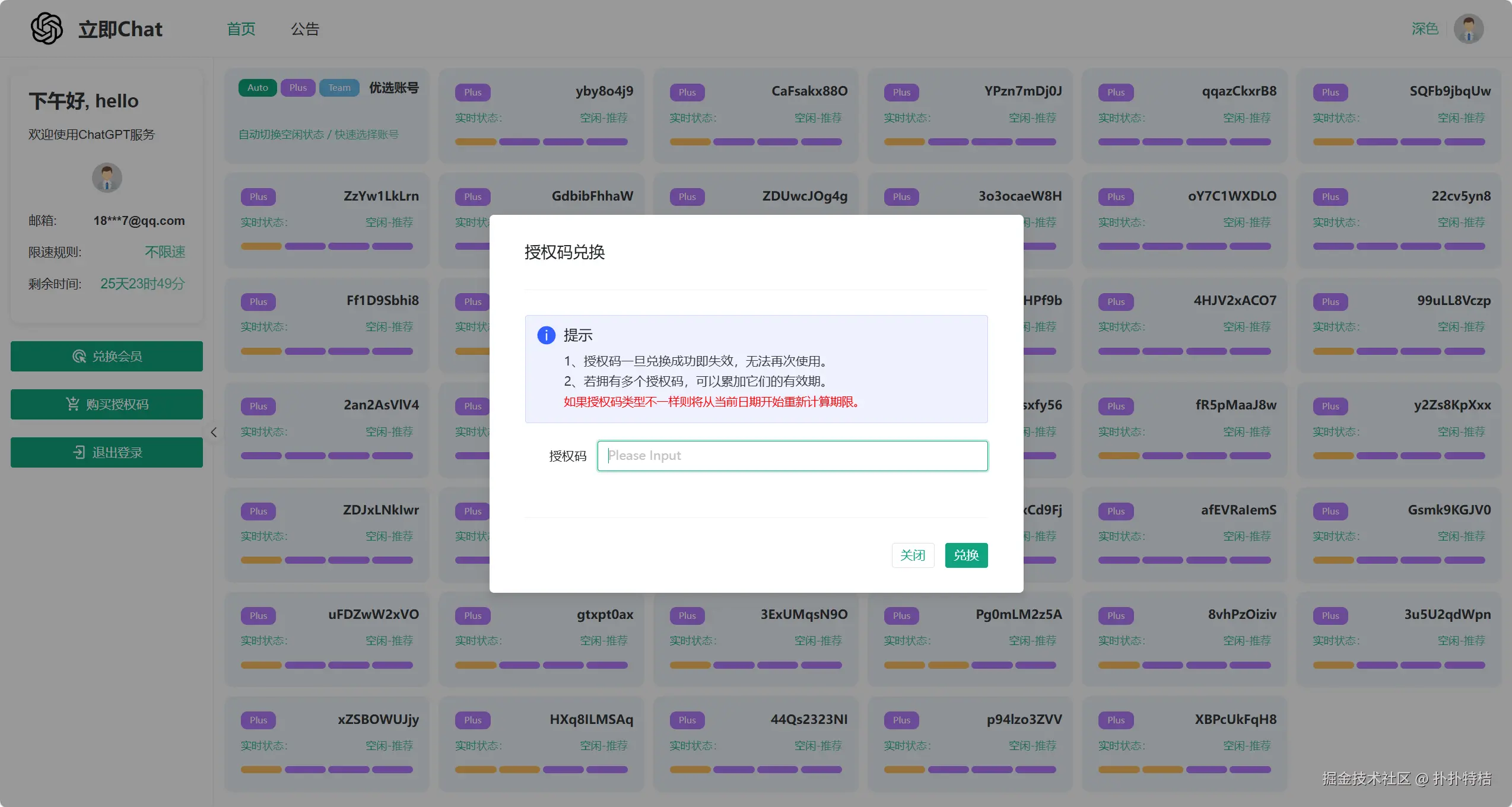
Task: Collapse the sidebar with chevron arrow
Action: click(214, 432)
